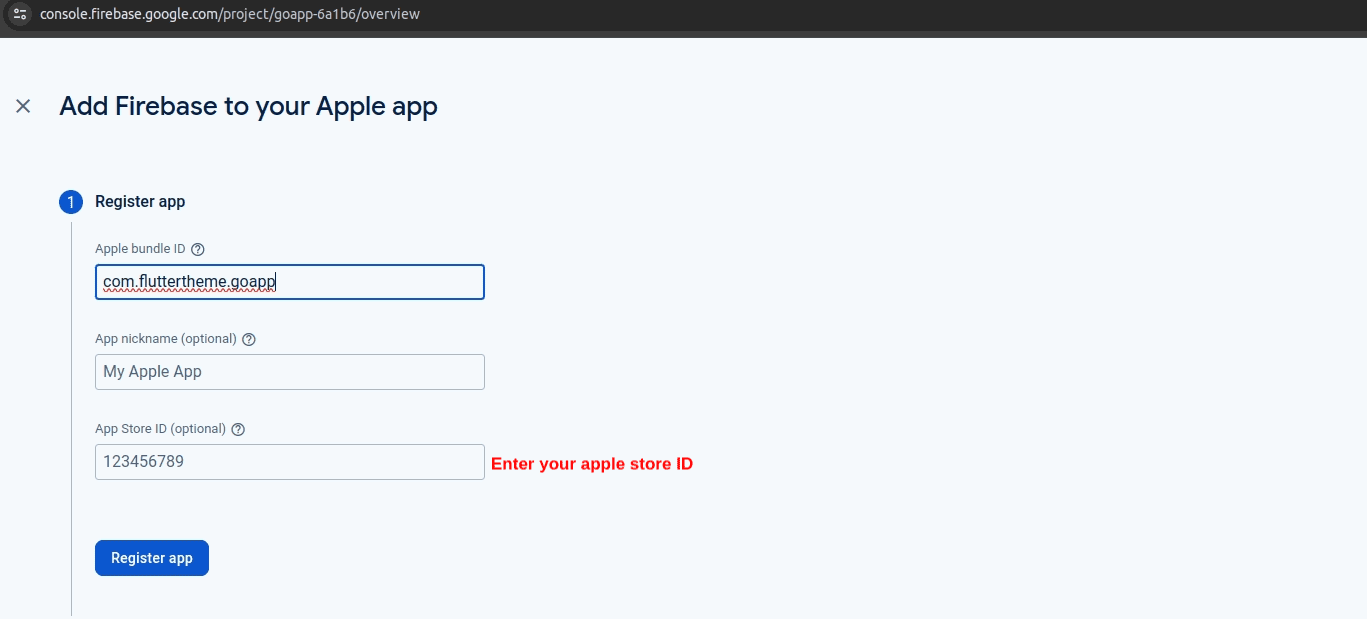Open help icon beside App Store ID

(x=238, y=429)
